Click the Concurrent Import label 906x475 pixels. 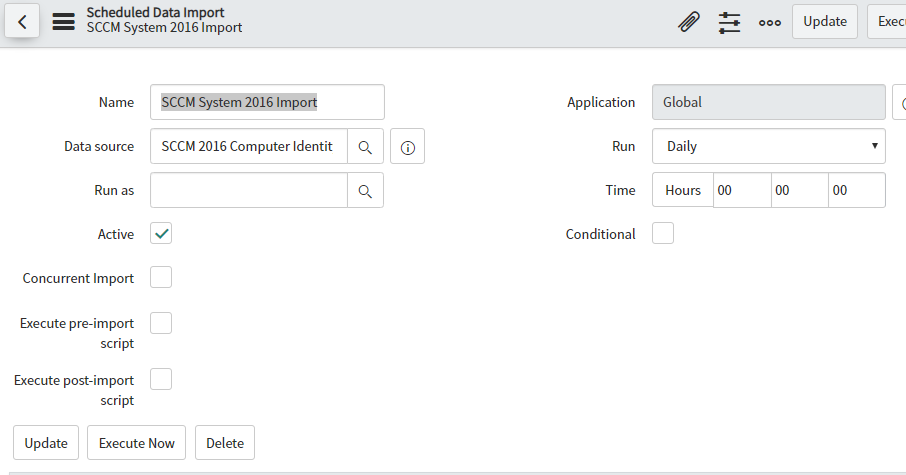click(x=78, y=278)
